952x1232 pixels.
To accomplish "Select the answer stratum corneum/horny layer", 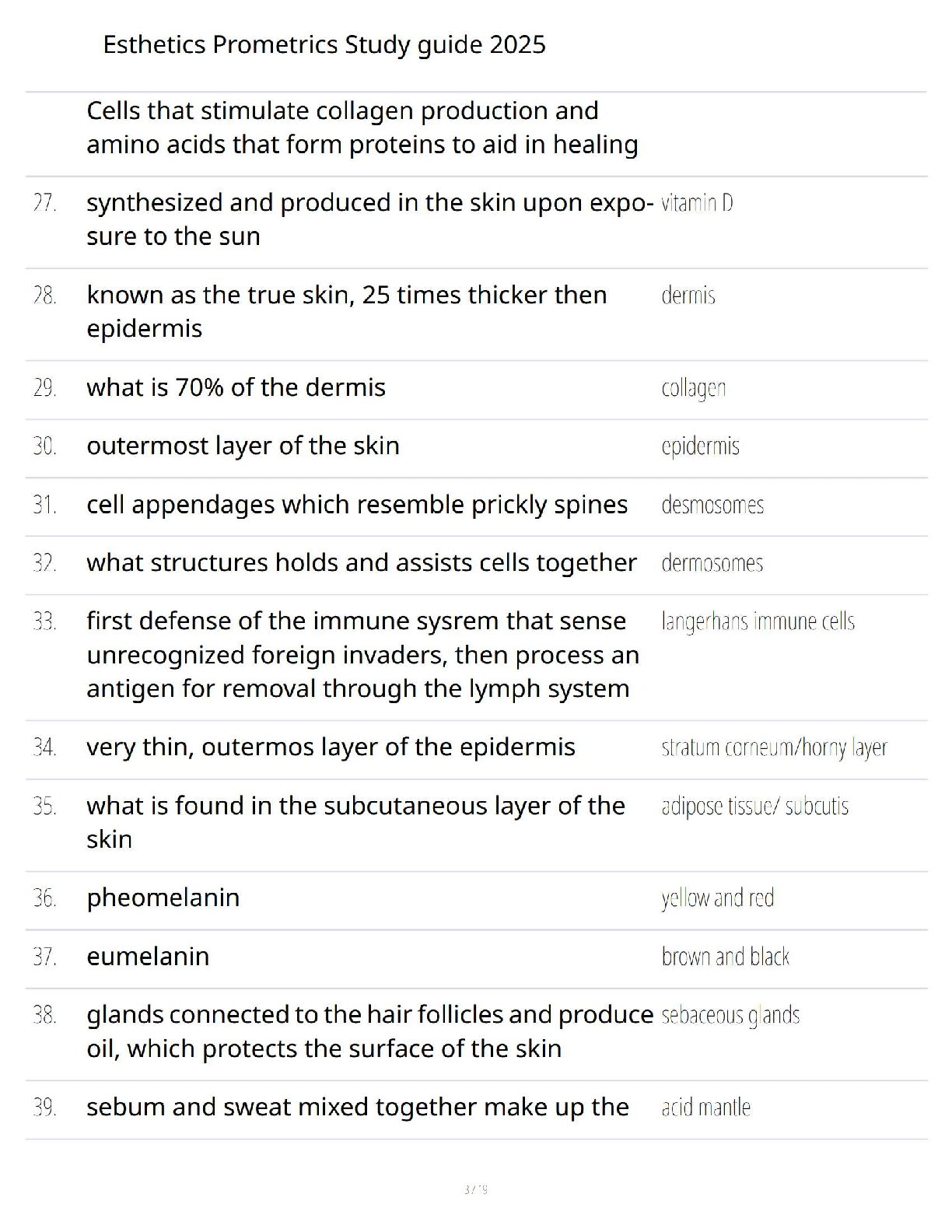I will click(x=775, y=747).
